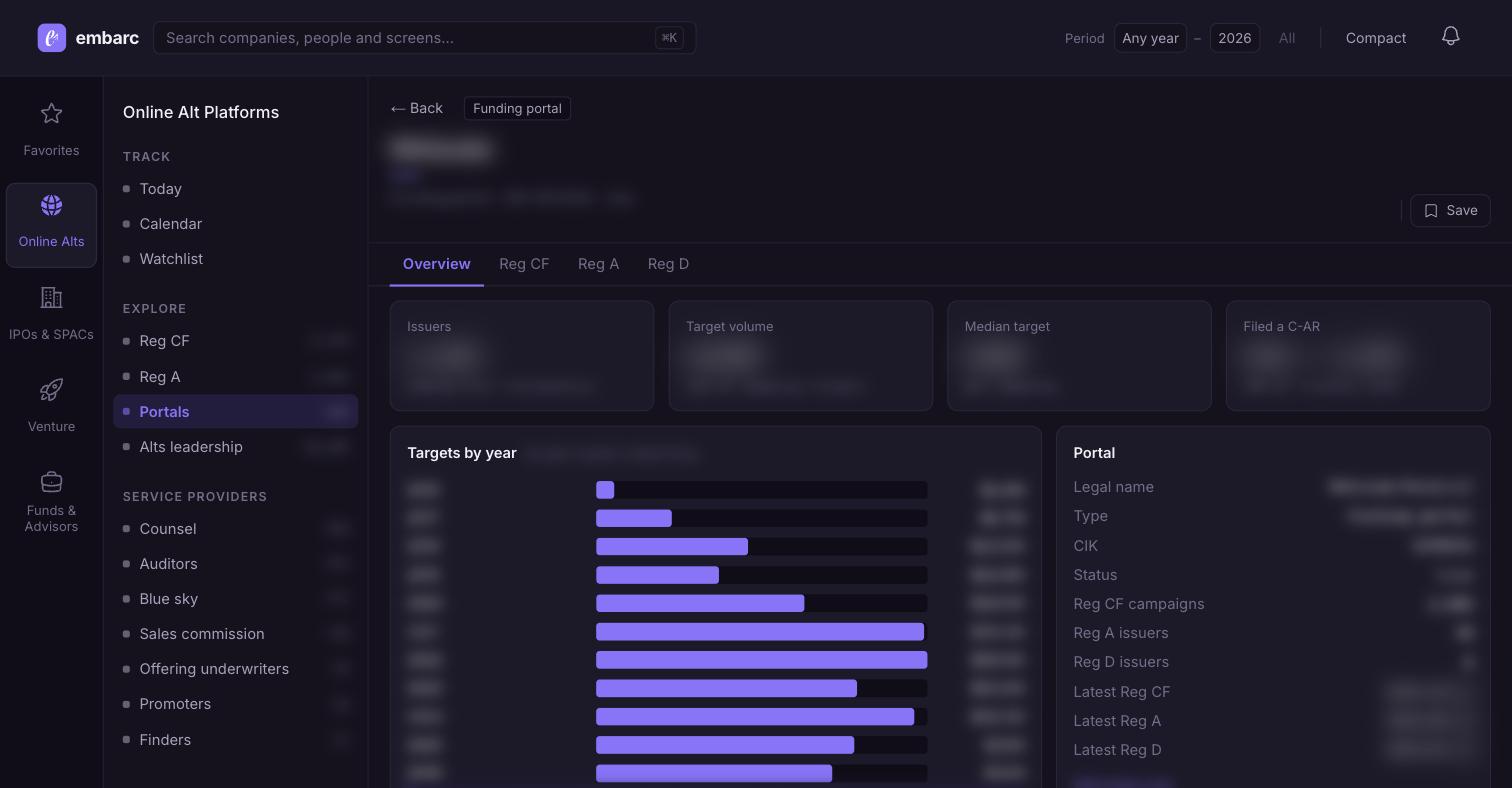Go back using the Back link

click(x=416, y=108)
